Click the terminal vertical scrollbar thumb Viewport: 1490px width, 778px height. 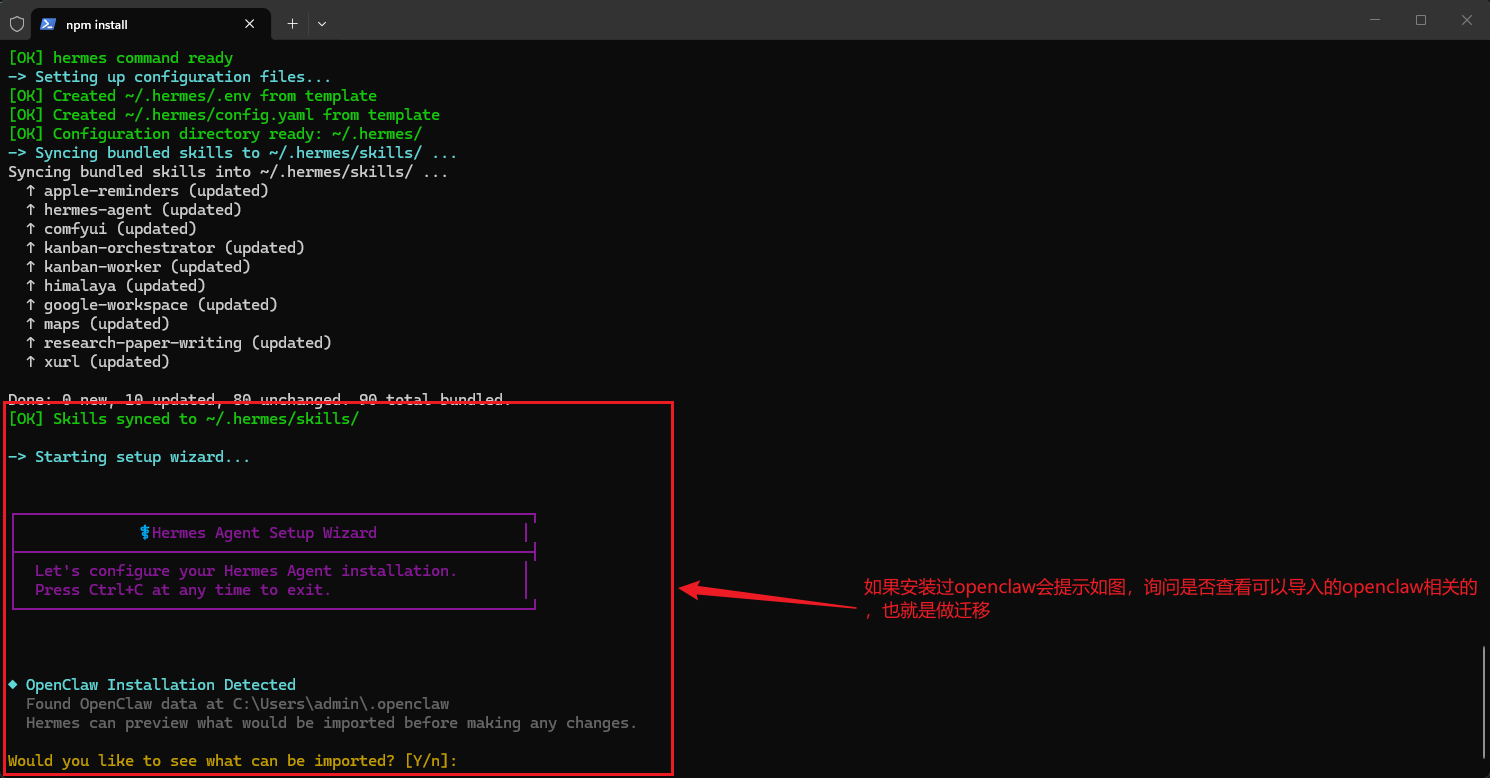click(x=1483, y=702)
